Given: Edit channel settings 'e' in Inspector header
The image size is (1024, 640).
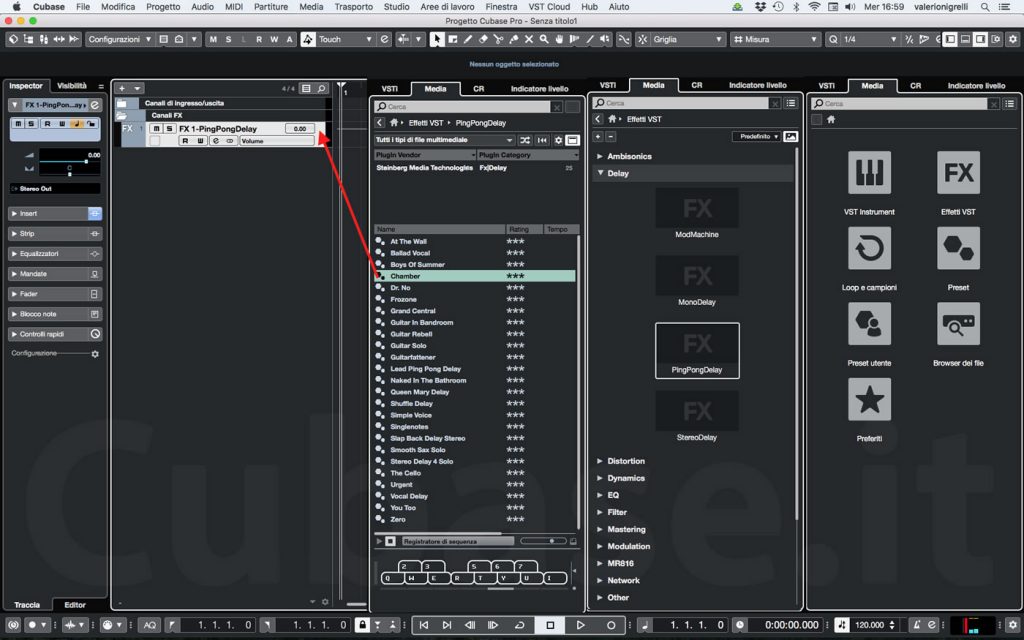Looking at the screenshot, I should point(95,104).
